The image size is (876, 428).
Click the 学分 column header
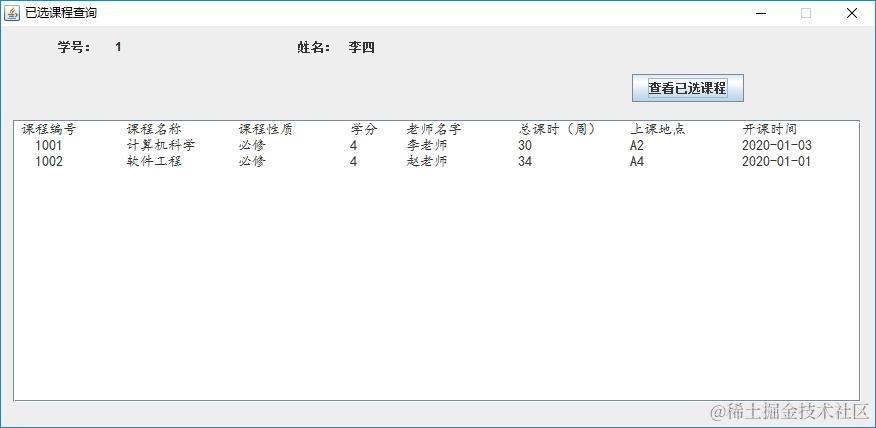coord(364,130)
